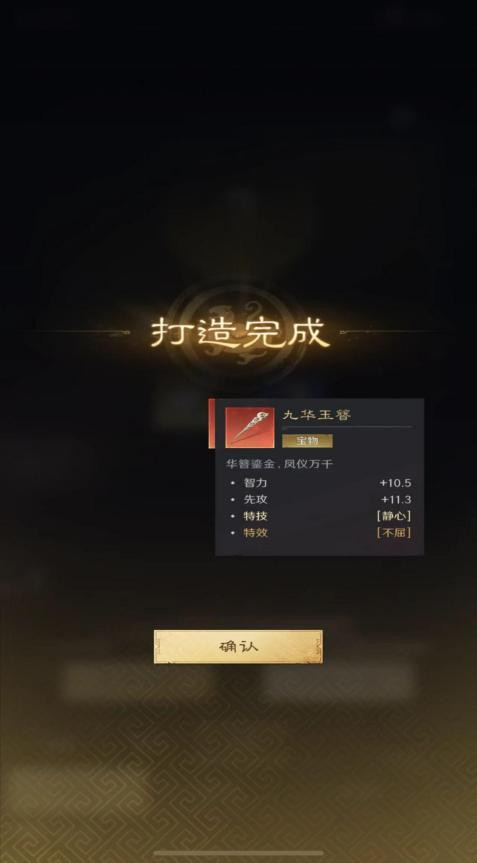
Task: Click the +11.3 initiative value
Action: [x=396, y=500]
